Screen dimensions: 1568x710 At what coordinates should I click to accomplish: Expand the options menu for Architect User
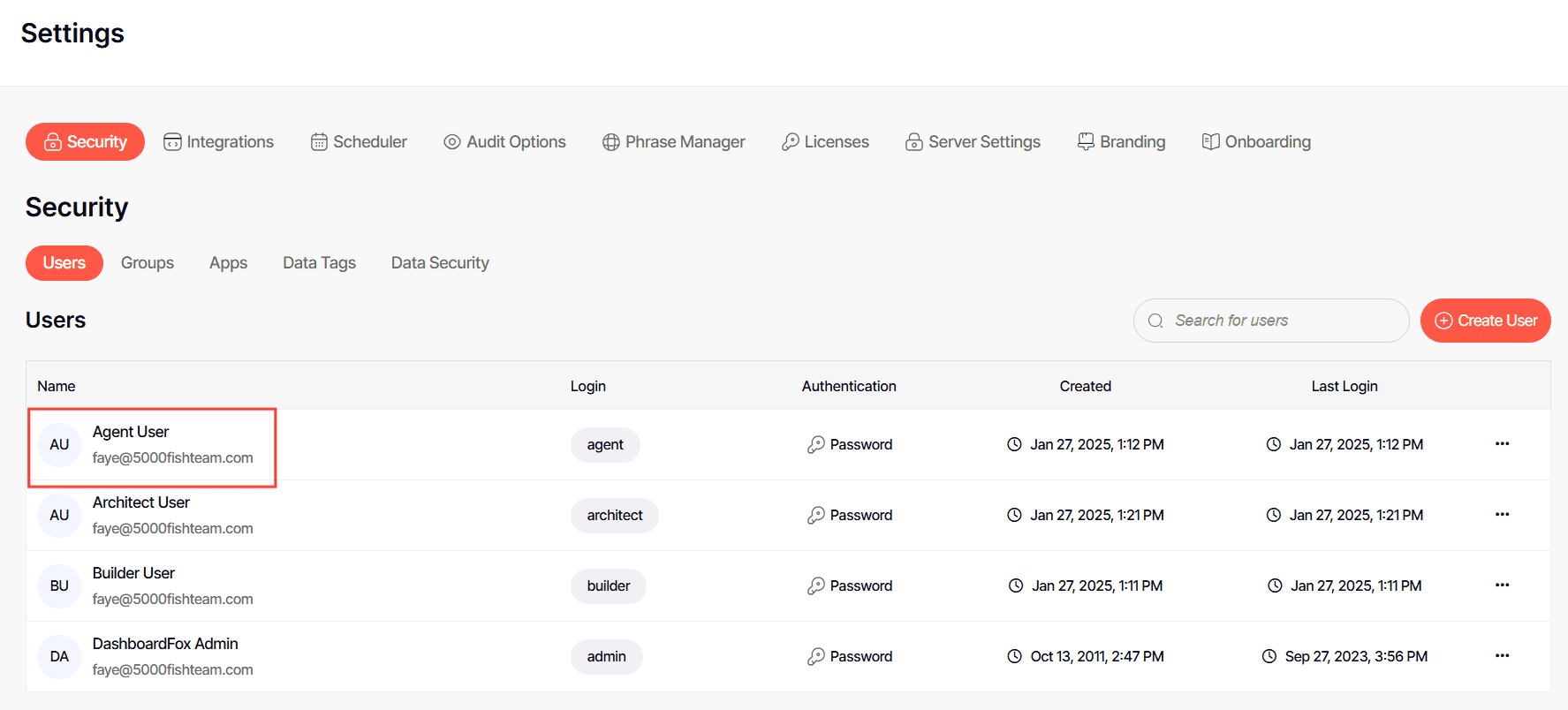point(1502,515)
